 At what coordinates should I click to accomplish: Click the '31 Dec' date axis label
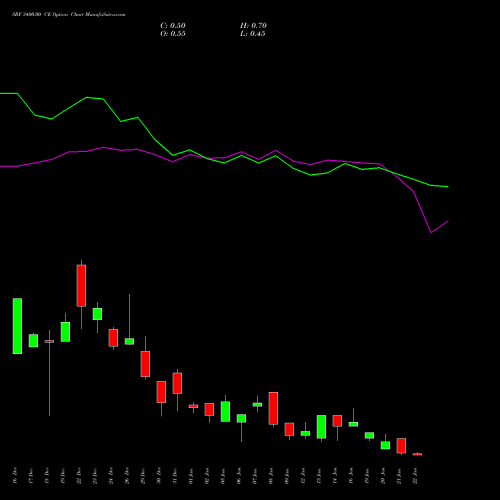coord(175,475)
